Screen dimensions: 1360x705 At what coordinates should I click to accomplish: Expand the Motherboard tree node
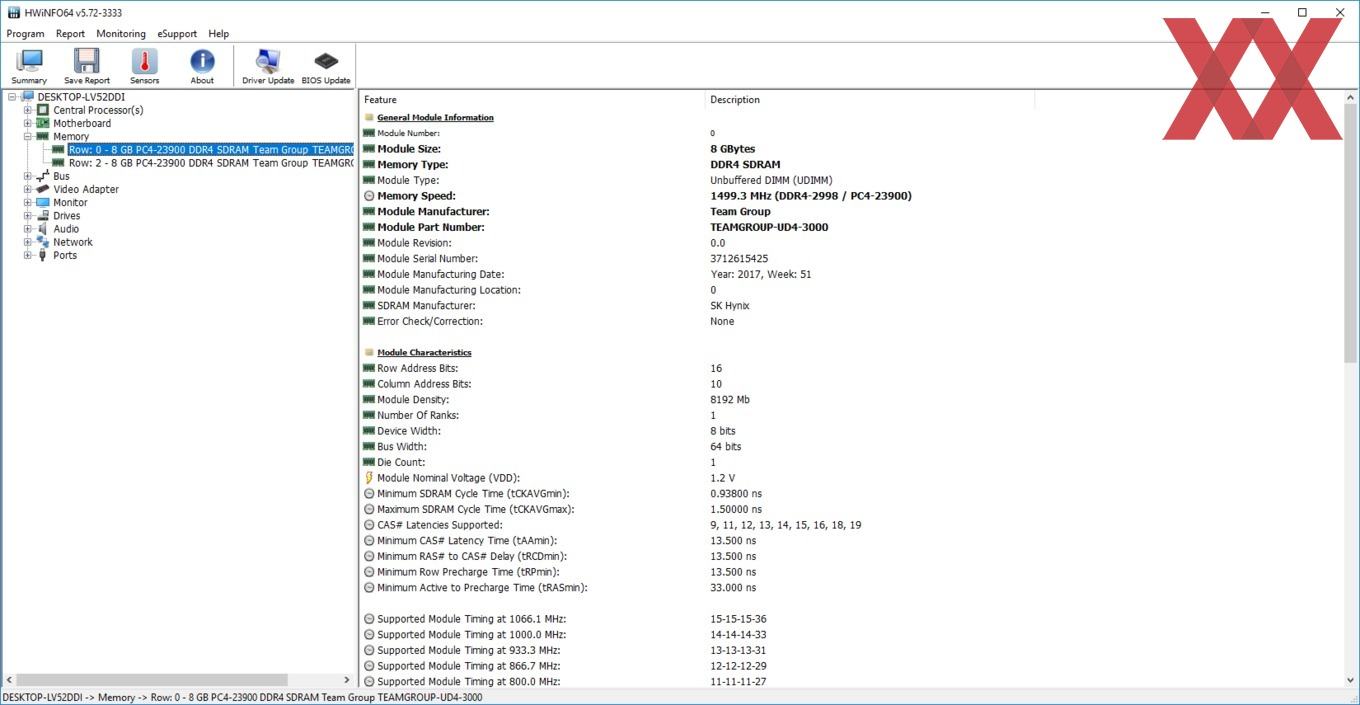pyautogui.click(x=28, y=123)
